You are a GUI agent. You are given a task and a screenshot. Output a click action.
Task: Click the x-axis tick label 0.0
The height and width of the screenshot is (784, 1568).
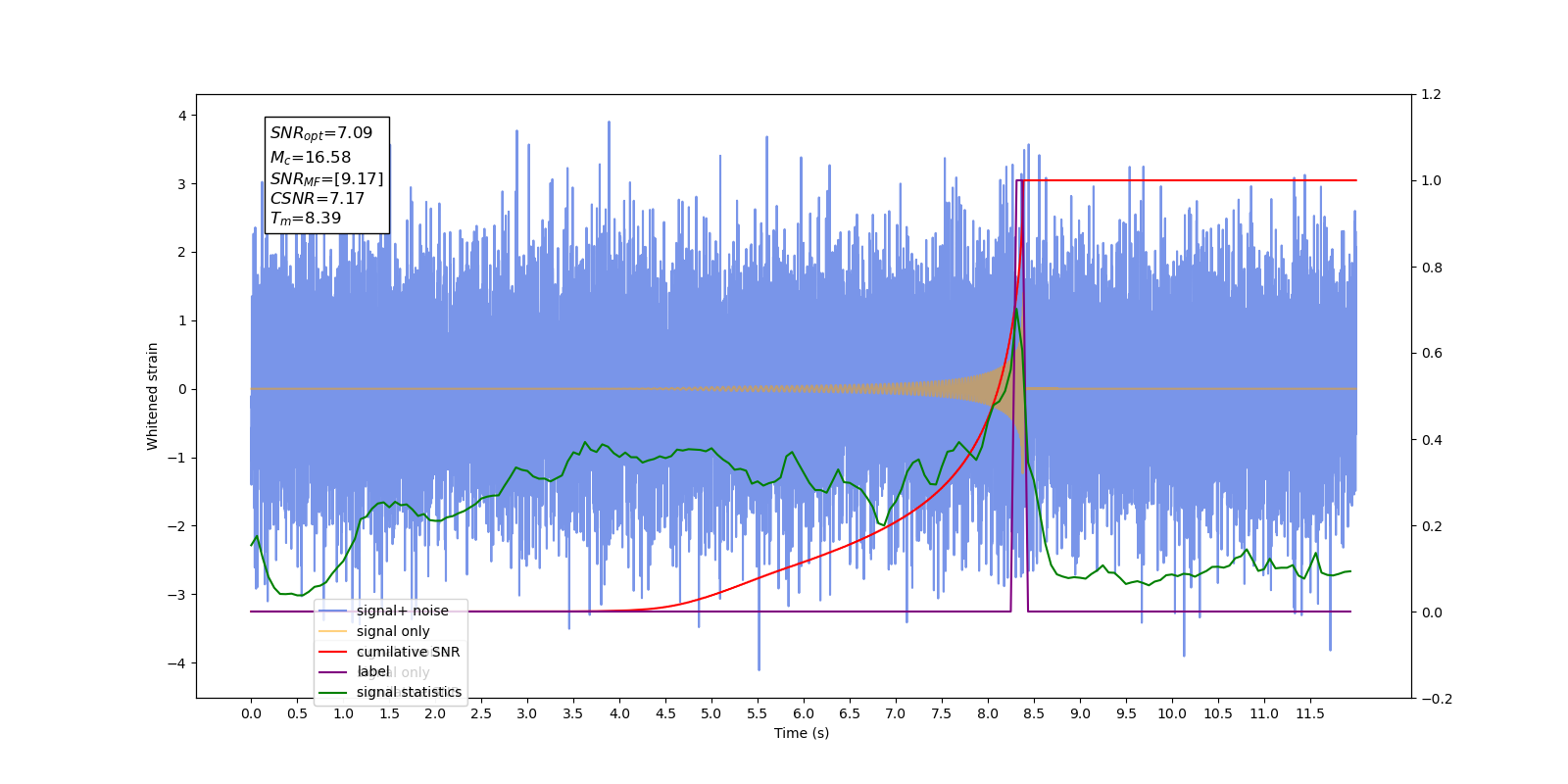pos(251,713)
